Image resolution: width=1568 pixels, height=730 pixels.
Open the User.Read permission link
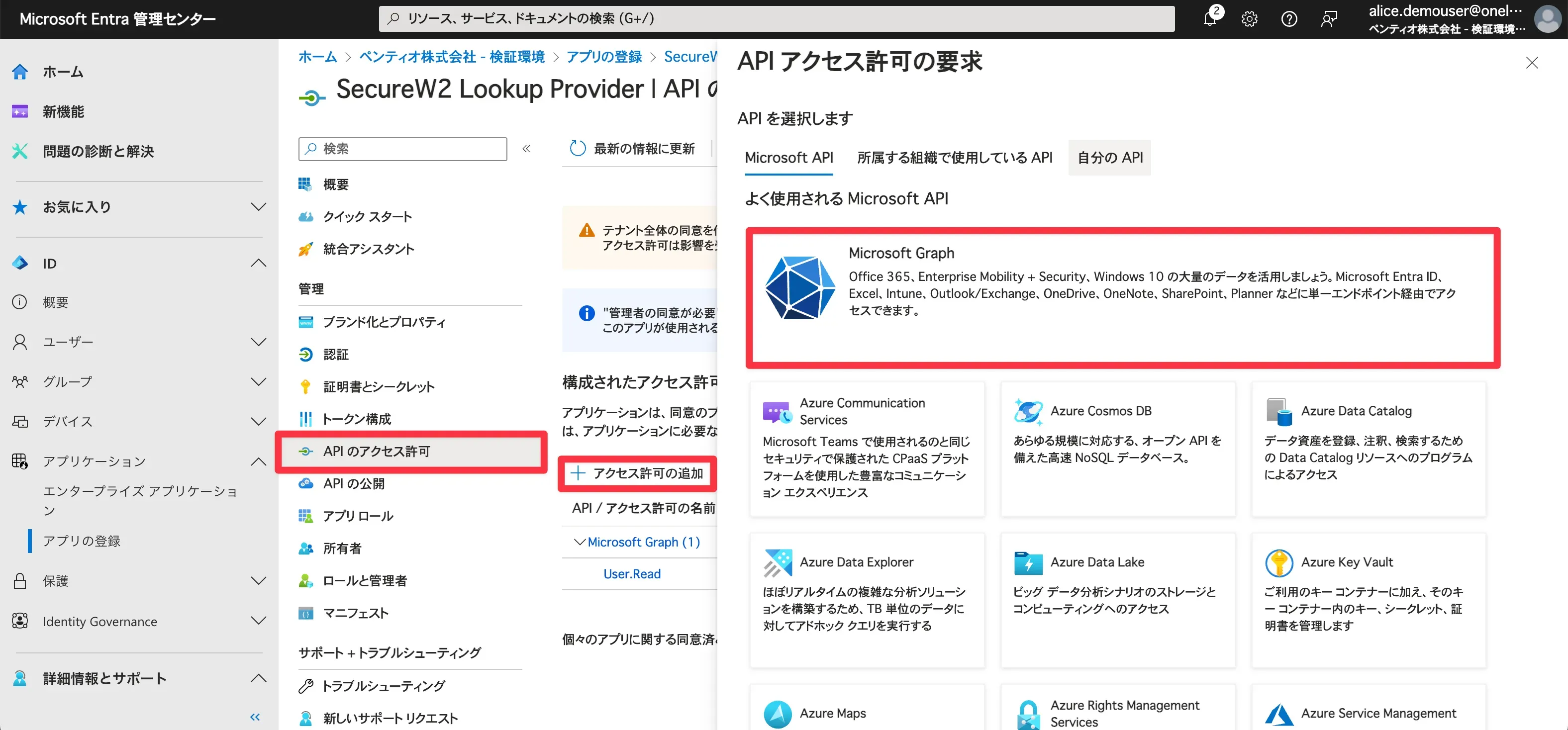(631, 574)
